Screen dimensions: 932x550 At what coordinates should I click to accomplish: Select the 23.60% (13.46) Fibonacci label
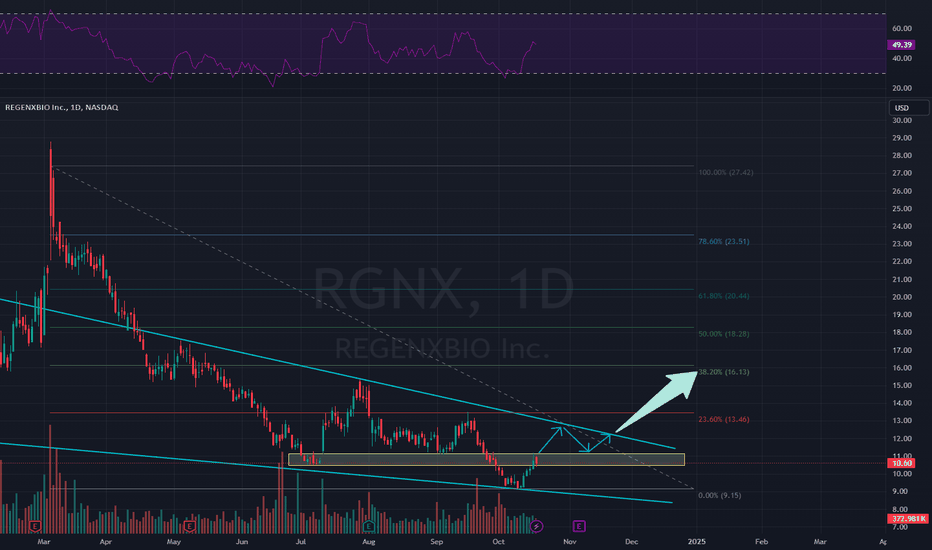(x=723, y=419)
